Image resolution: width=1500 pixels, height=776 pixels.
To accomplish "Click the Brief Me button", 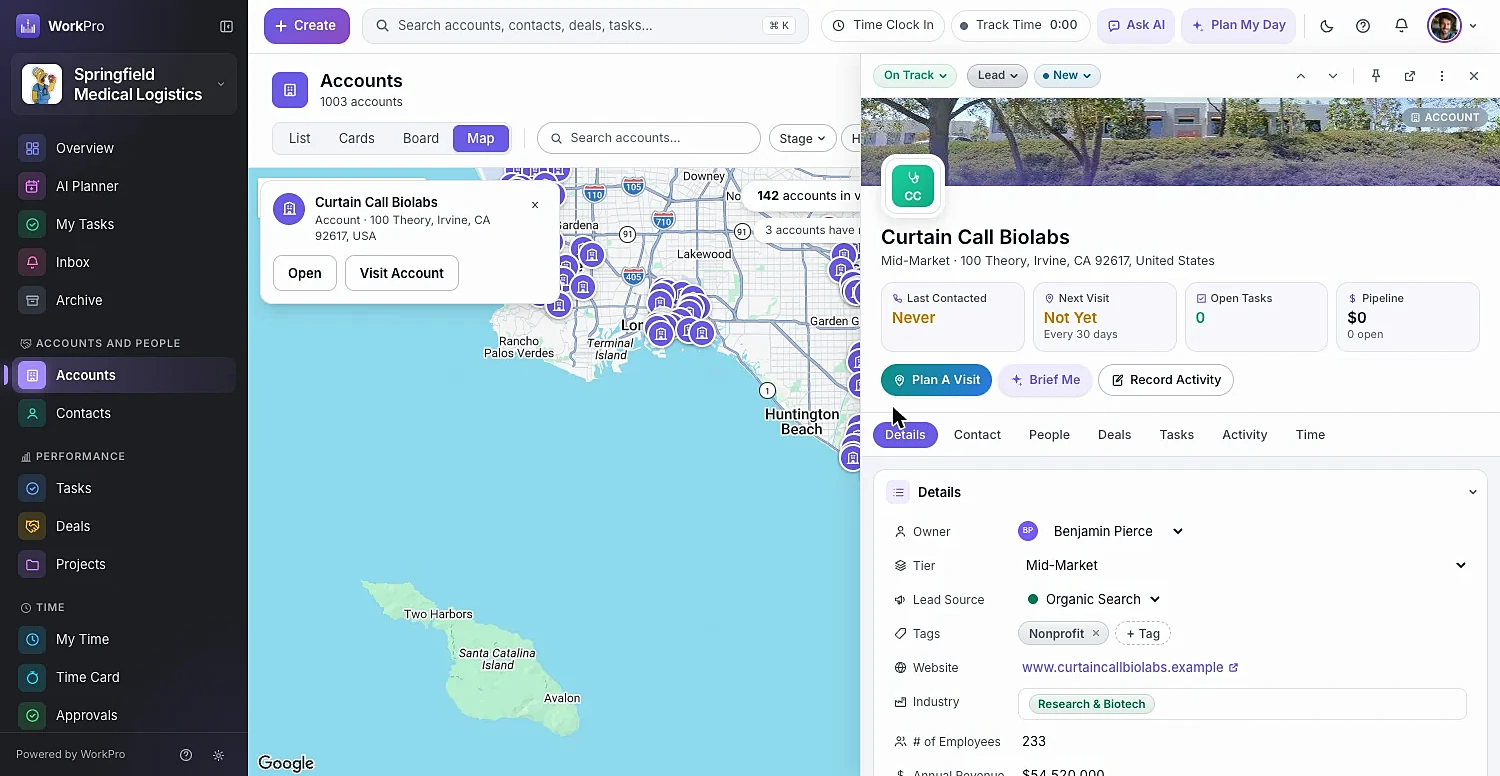I will [x=1045, y=380].
